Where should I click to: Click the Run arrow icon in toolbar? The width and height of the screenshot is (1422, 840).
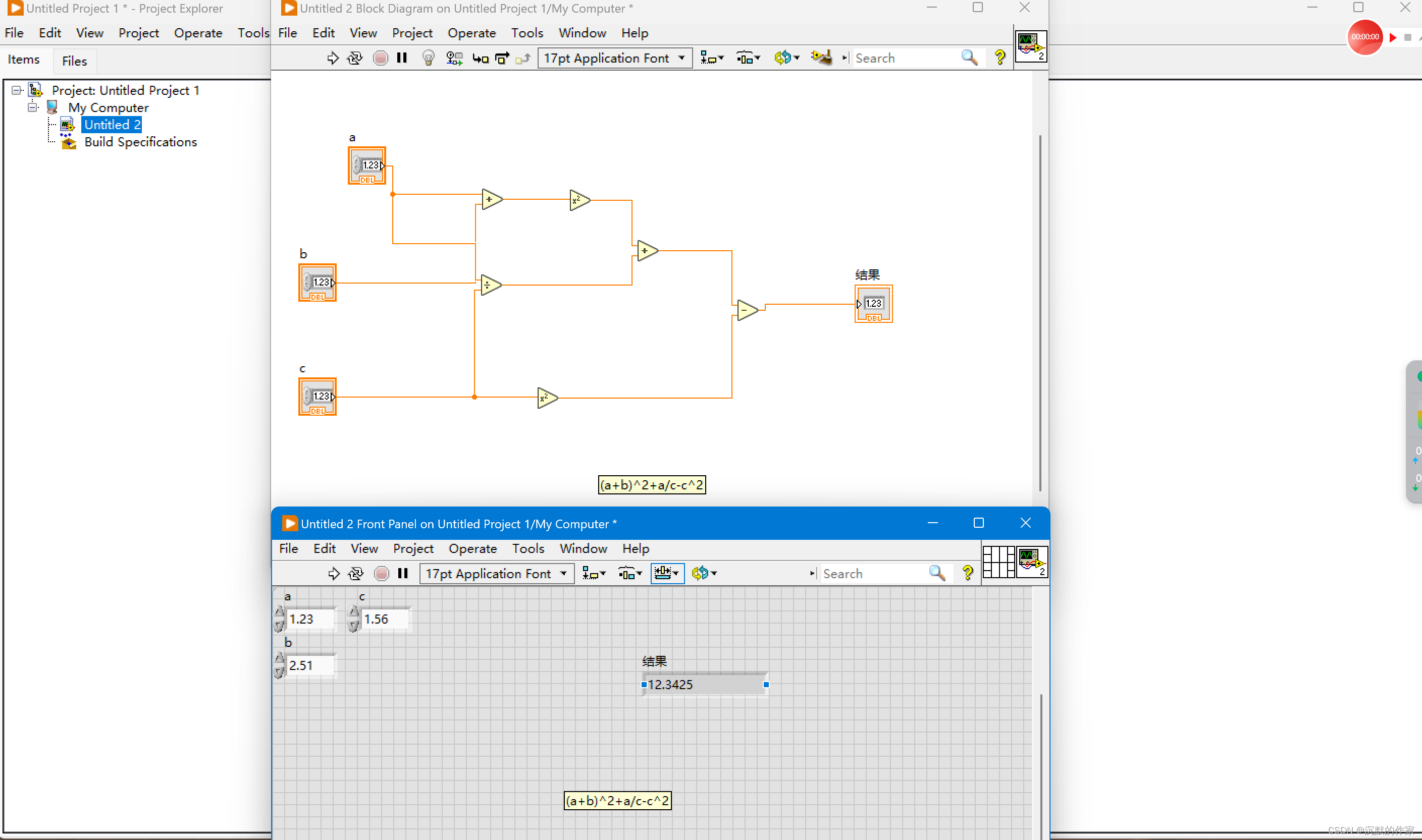[333, 58]
